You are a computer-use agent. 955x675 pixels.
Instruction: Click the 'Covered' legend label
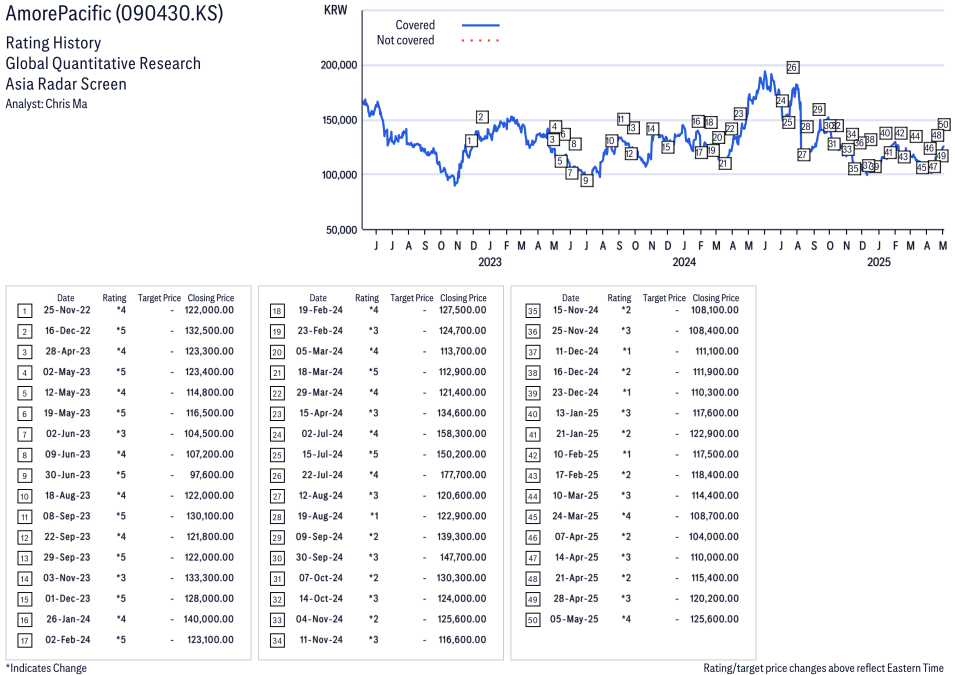pyautogui.click(x=415, y=25)
